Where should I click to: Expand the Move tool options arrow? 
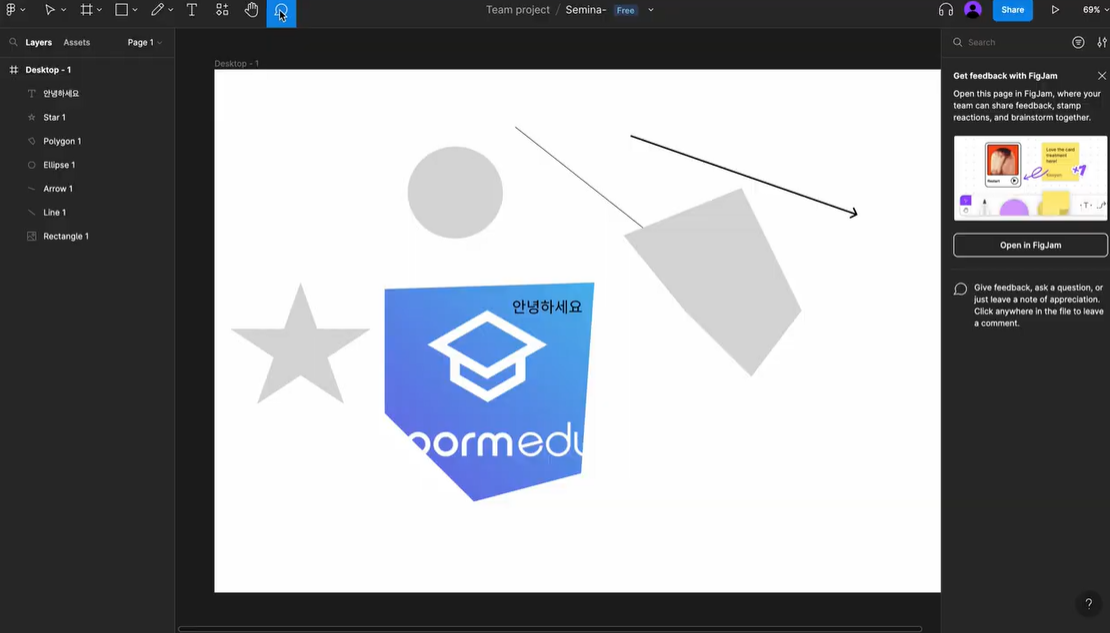pos(64,10)
